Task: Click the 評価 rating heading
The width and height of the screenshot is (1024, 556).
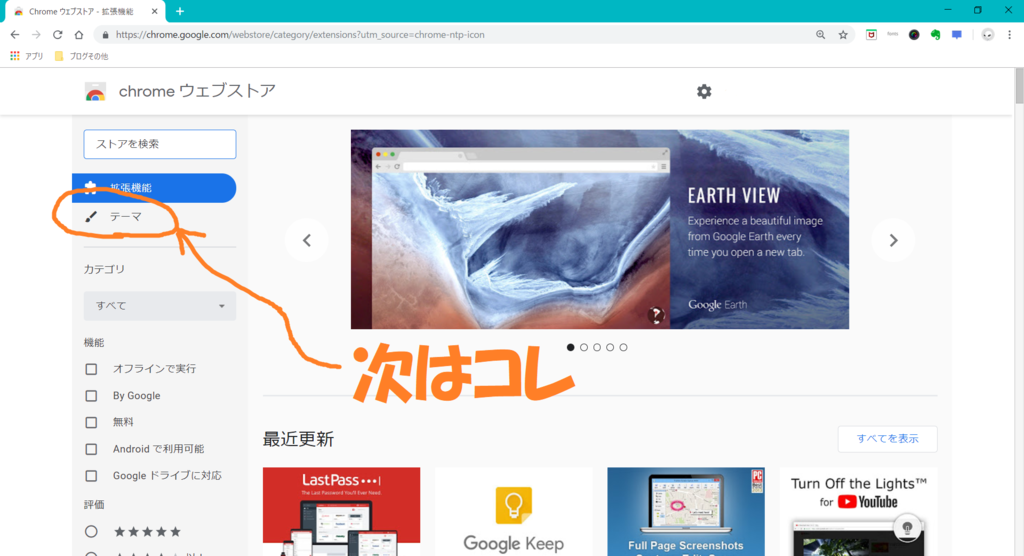Action: (x=94, y=504)
